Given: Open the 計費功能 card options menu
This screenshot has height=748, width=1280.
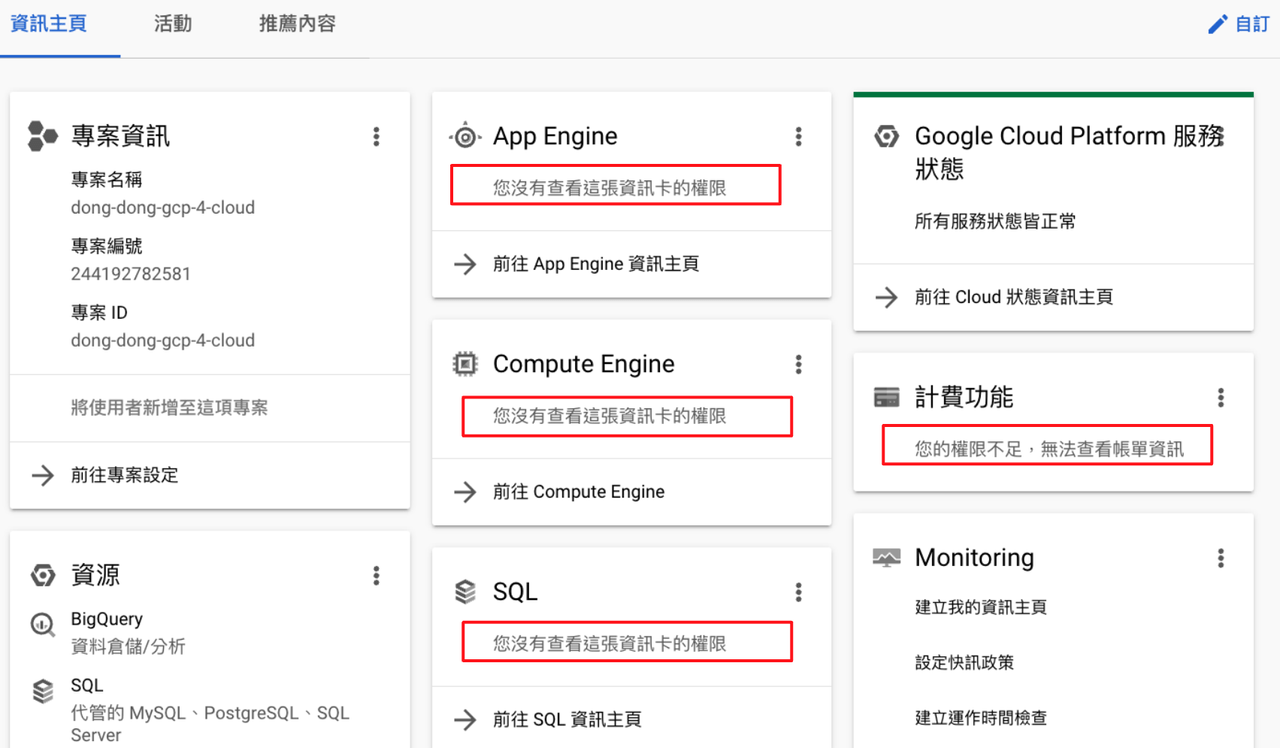Looking at the screenshot, I should (1220, 398).
